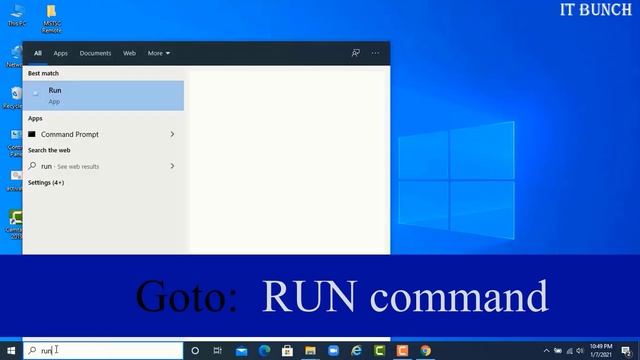Switch to the Documents search tab

click(x=95, y=53)
